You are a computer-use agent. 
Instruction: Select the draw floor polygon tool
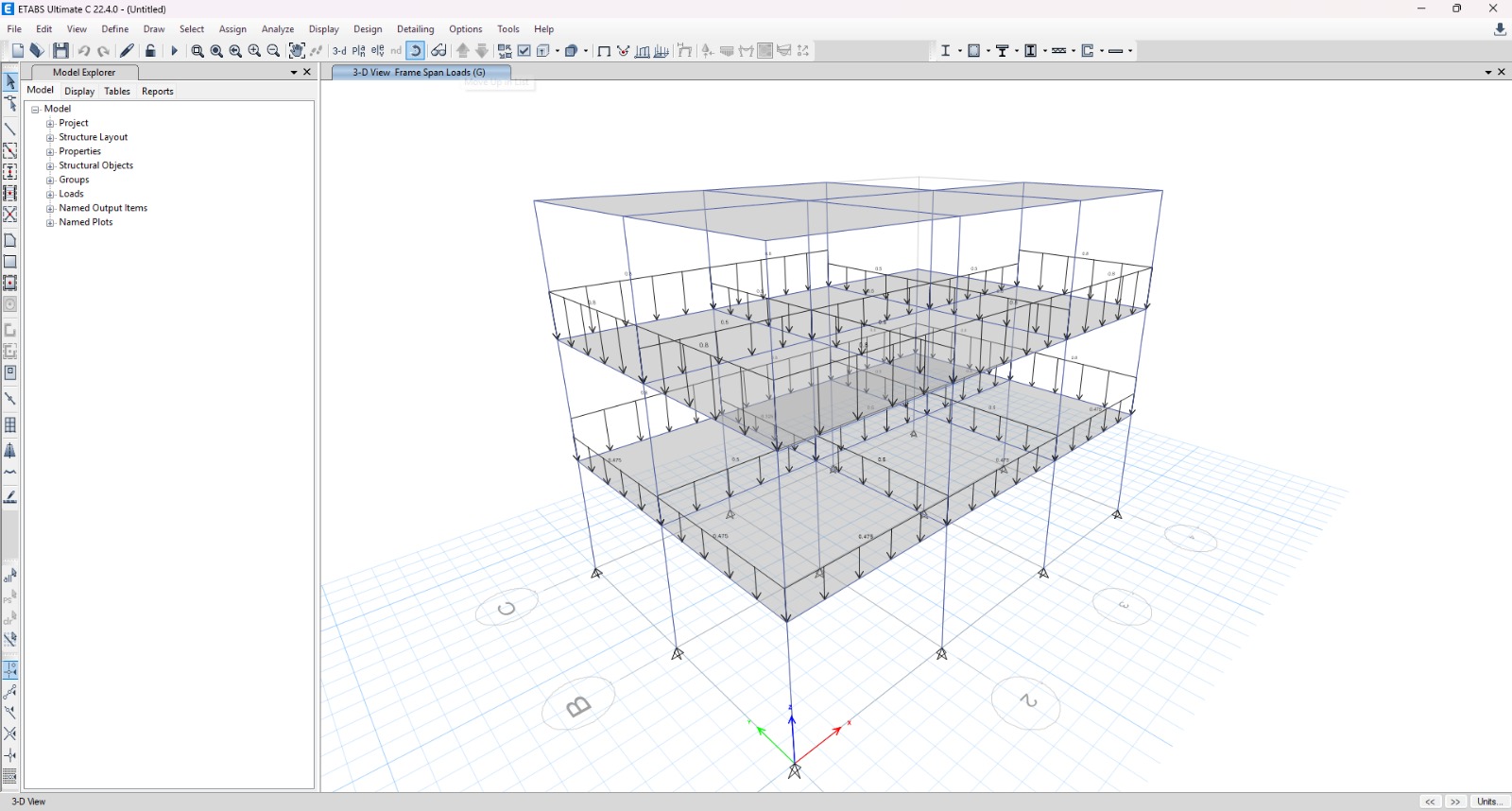point(10,241)
